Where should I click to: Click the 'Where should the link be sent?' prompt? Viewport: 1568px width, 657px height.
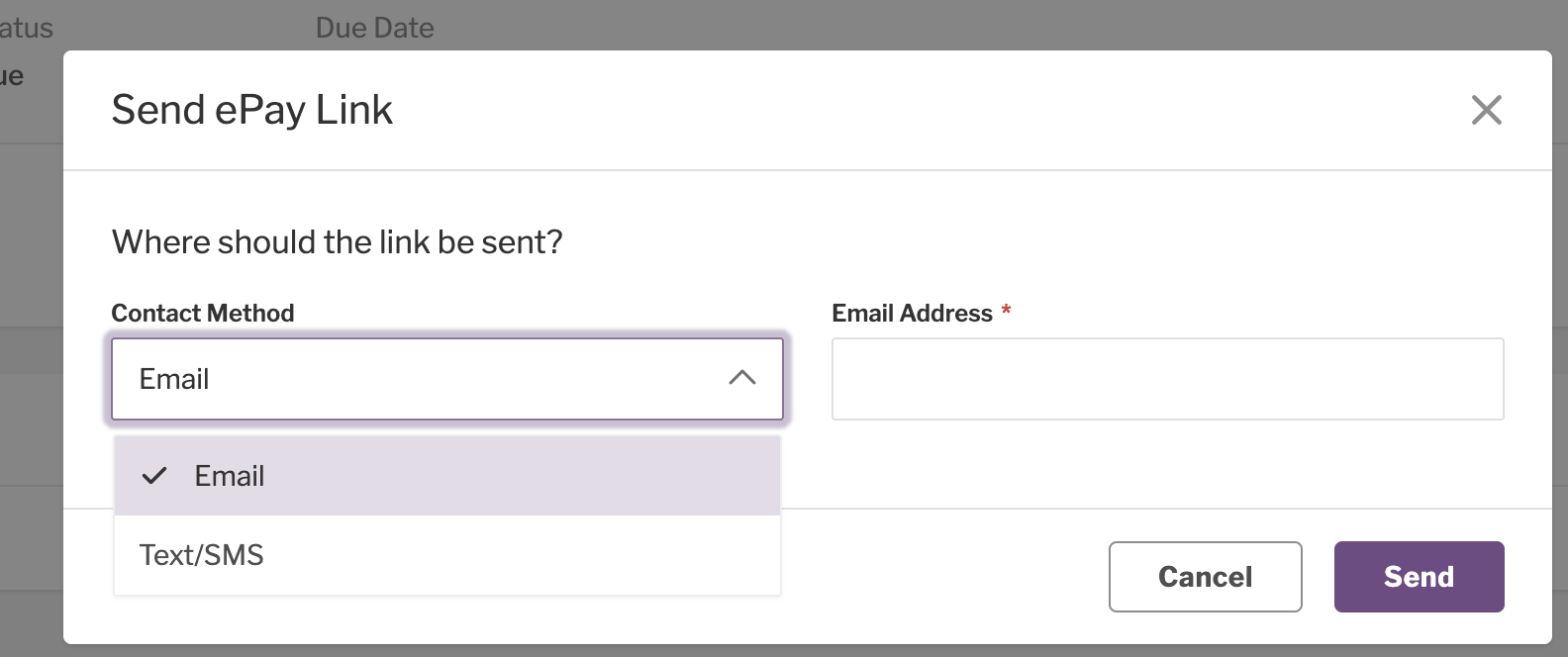pos(338,242)
